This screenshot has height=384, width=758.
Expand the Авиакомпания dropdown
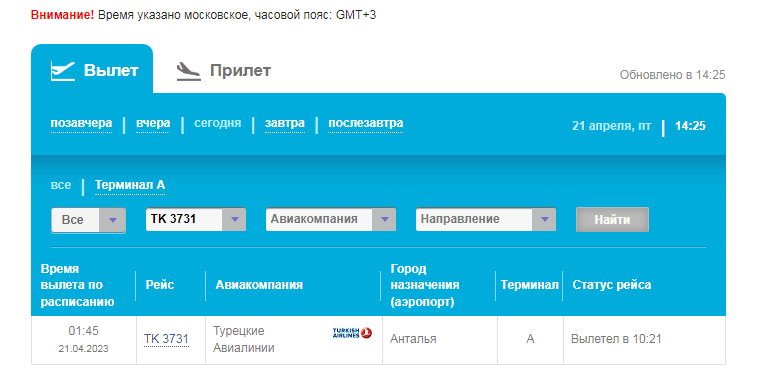point(331,219)
